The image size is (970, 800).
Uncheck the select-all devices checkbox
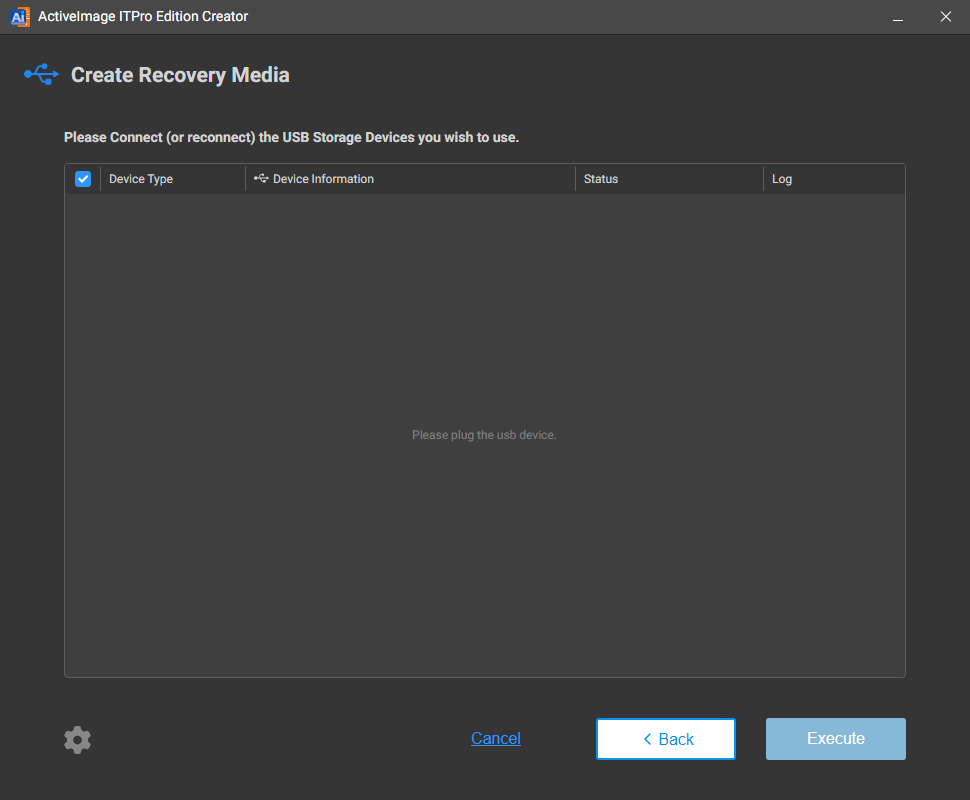tap(83, 179)
